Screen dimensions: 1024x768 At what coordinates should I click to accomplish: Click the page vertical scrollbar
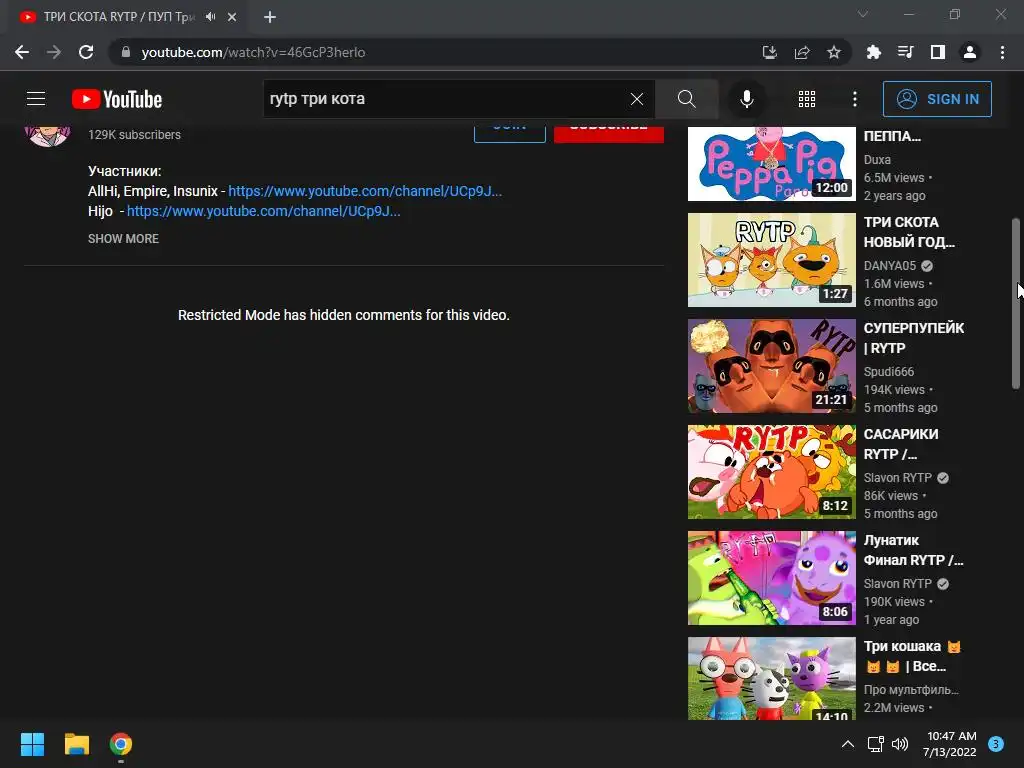[x=1016, y=304]
